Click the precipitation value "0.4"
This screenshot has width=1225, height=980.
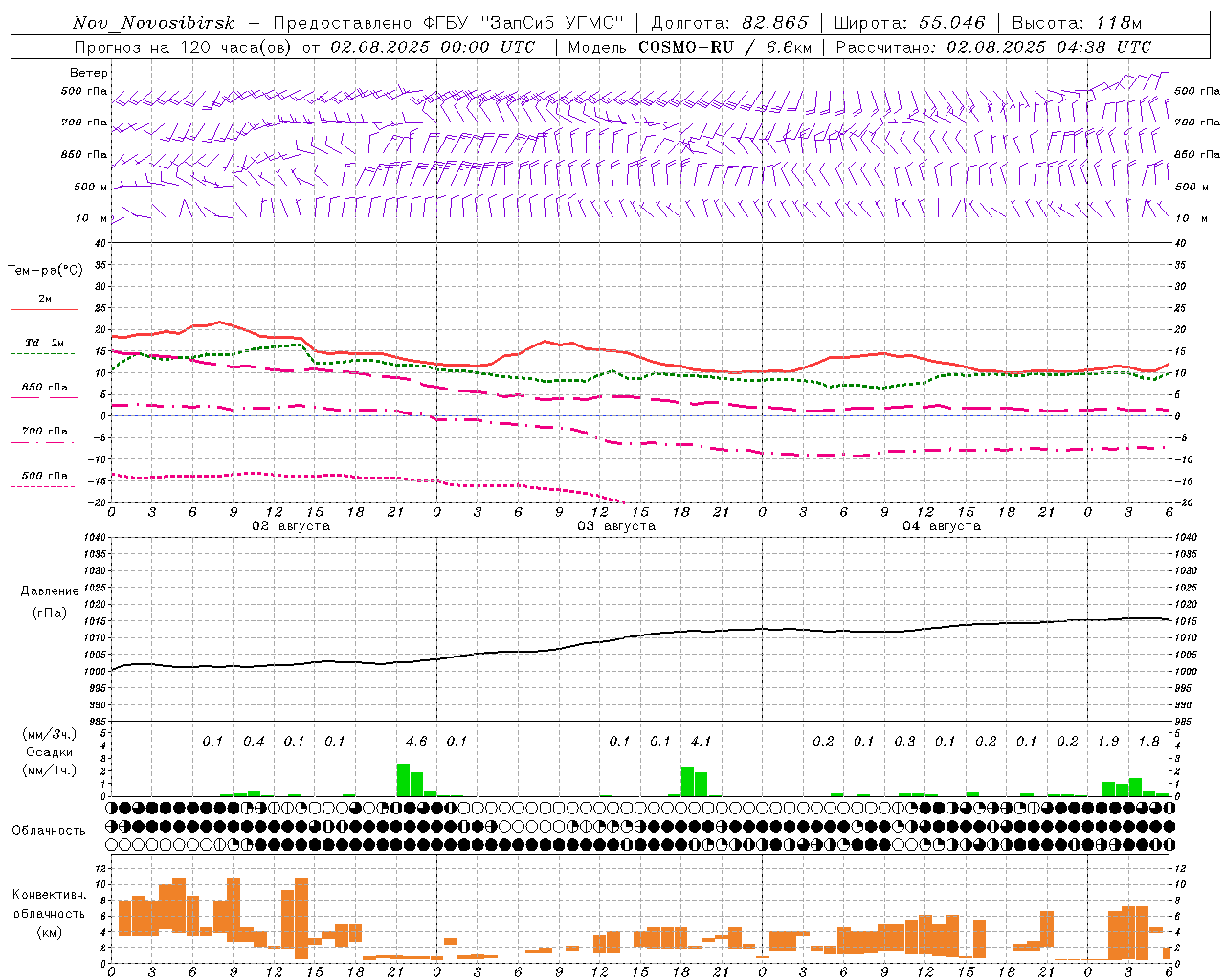(254, 742)
